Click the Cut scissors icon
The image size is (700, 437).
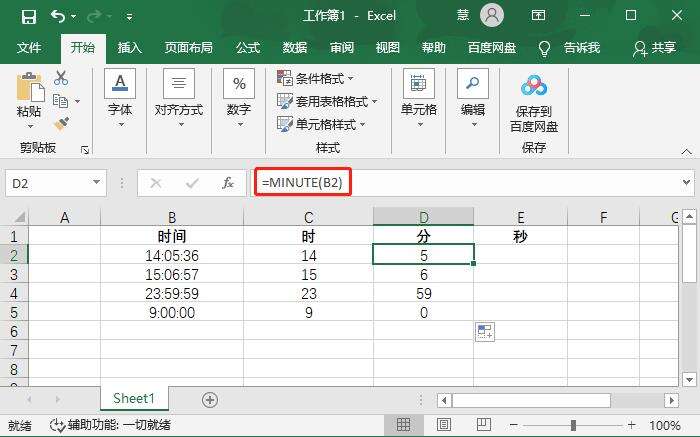tap(61, 78)
